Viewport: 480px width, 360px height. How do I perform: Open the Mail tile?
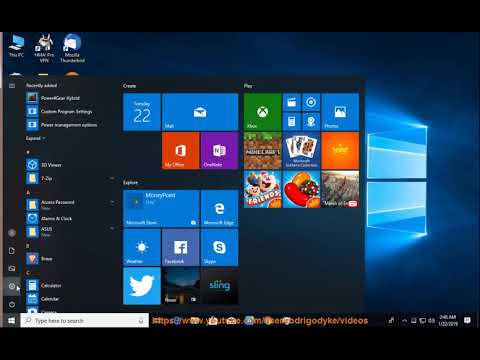click(200, 112)
